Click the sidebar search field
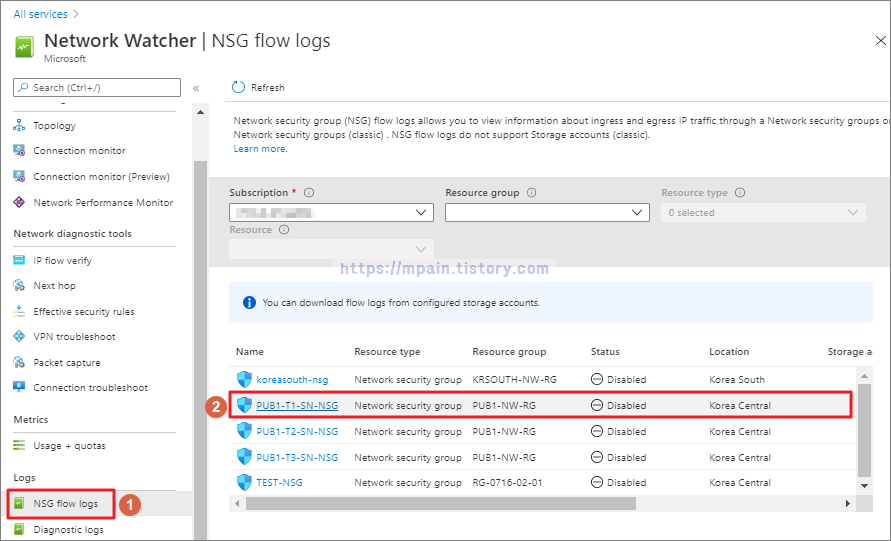 [x=97, y=88]
